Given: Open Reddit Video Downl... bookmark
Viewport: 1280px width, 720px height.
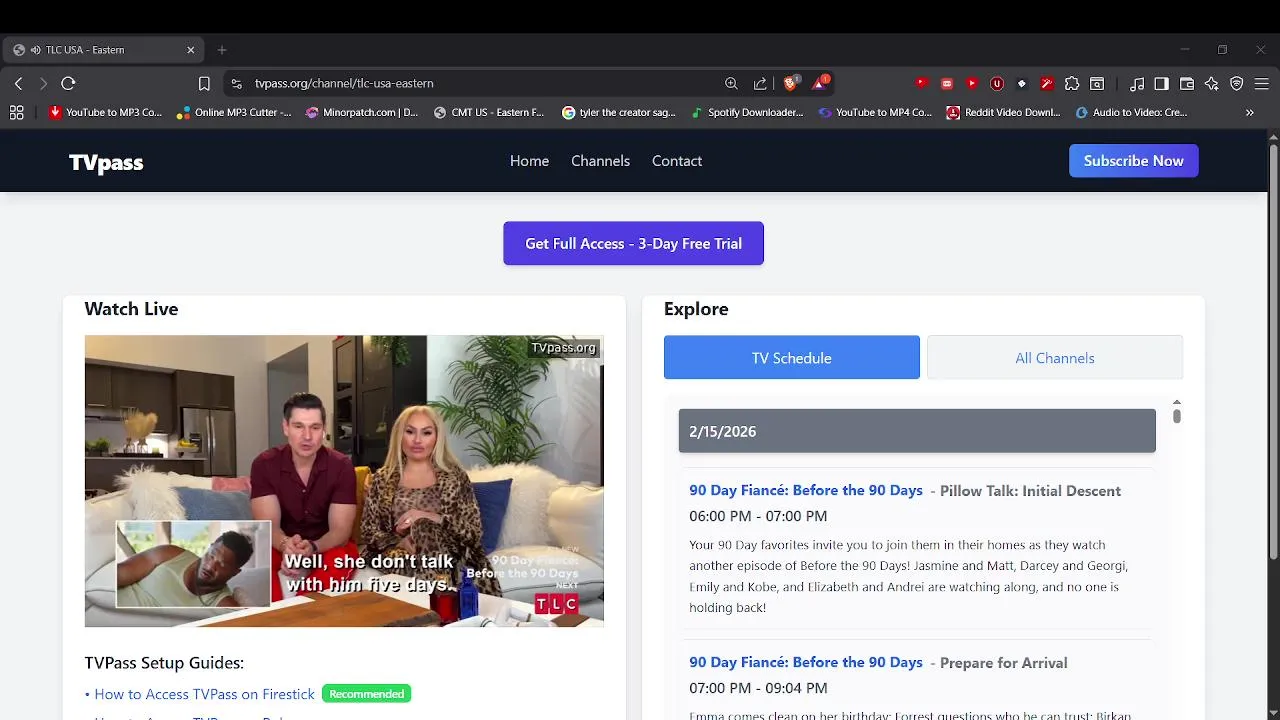Looking at the screenshot, I should click(1004, 113).
